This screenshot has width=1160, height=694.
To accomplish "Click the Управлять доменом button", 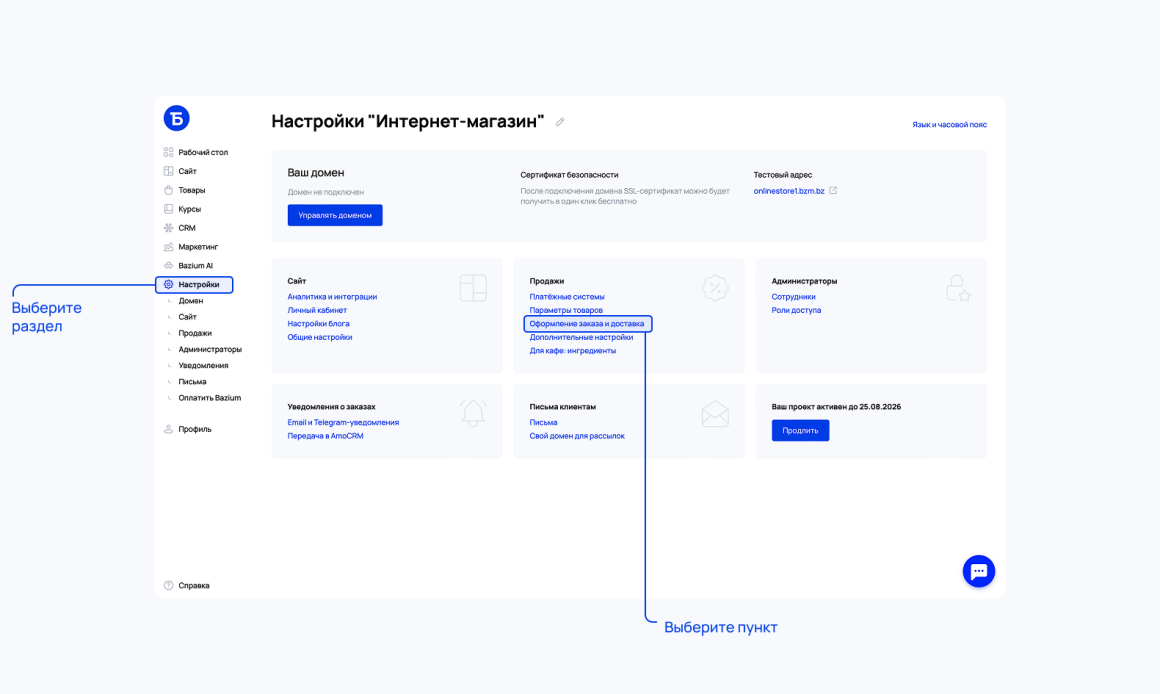I will [335, 215].
